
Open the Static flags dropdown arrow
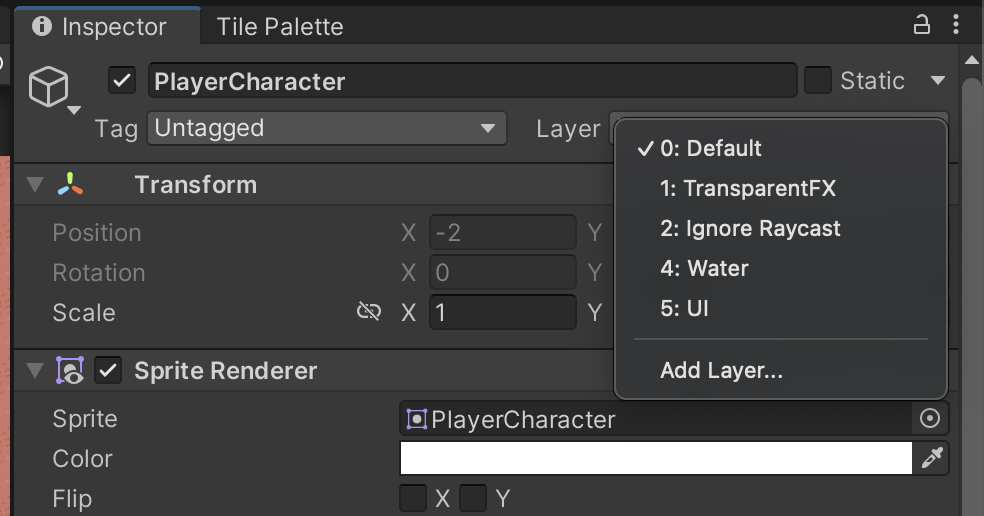(937, 81)
